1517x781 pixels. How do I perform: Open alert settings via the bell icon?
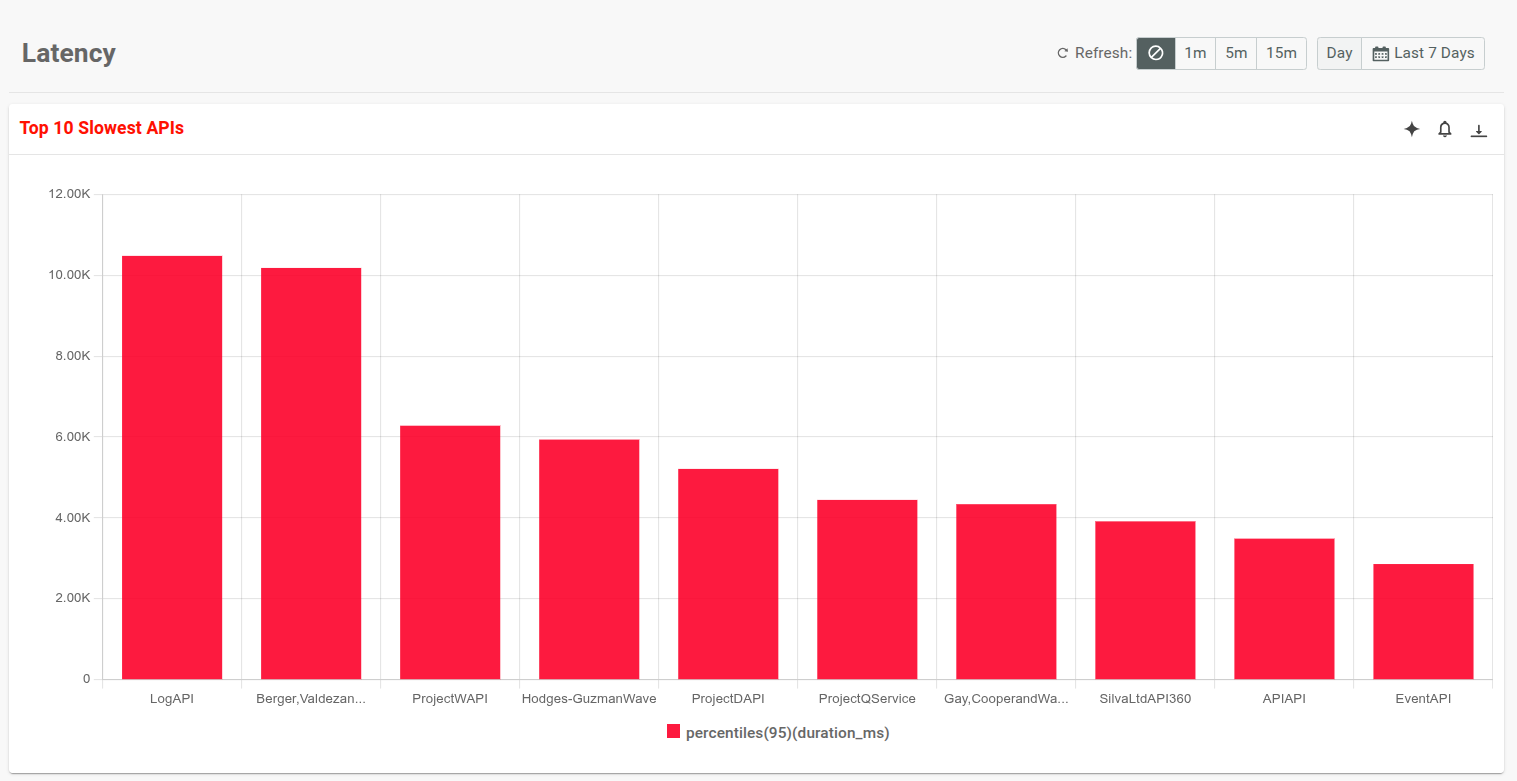pos(1445,129)
